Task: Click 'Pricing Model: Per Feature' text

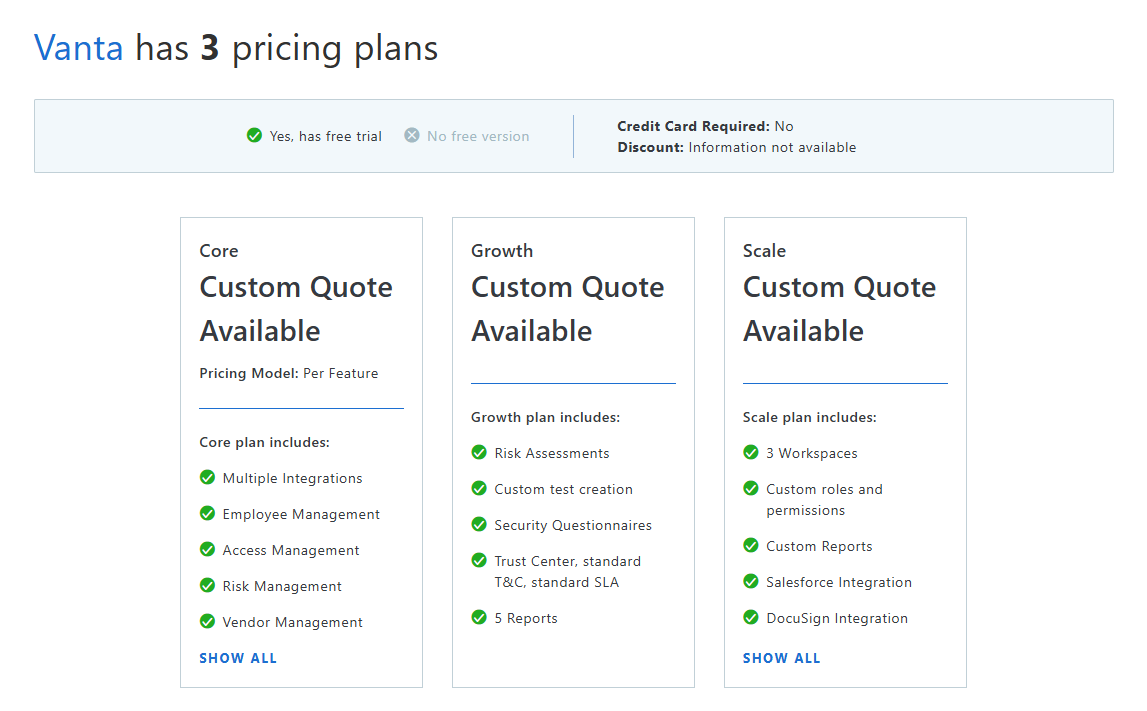Action: click(x=289, y=374)
